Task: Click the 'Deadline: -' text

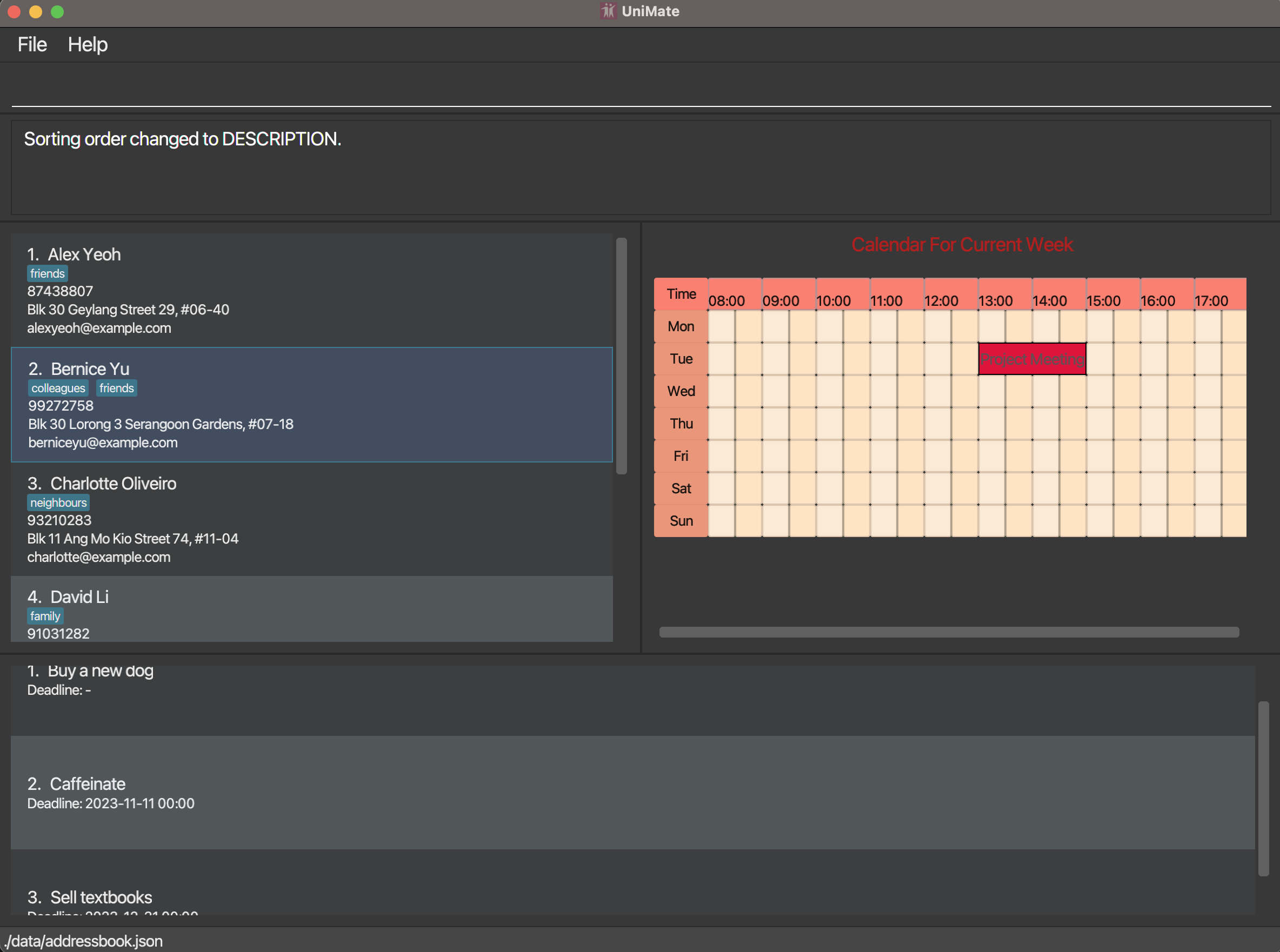Action: click(59, 690)
